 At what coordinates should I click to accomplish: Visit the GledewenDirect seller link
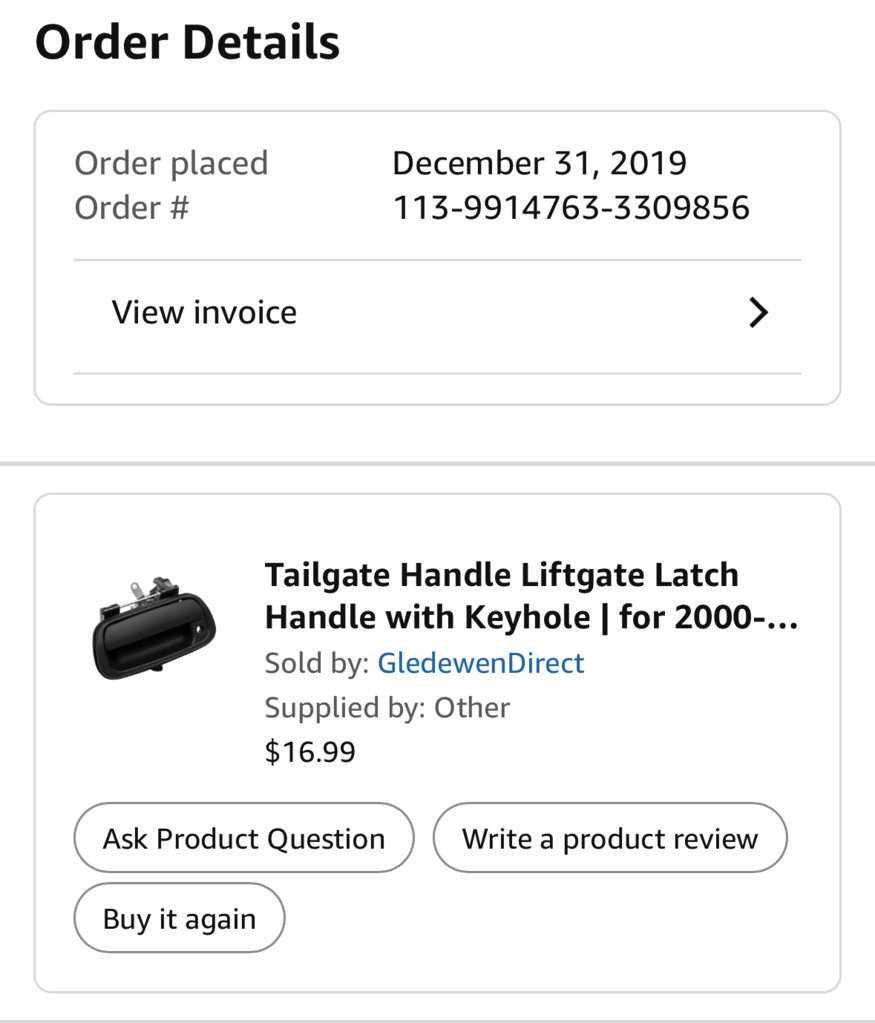pyautogui.click(x=481, y=663)
